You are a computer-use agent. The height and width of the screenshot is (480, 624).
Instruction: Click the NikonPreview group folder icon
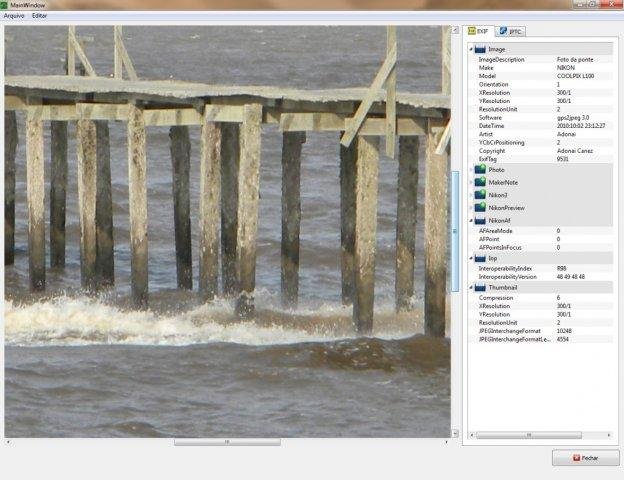tap(480, 208)
